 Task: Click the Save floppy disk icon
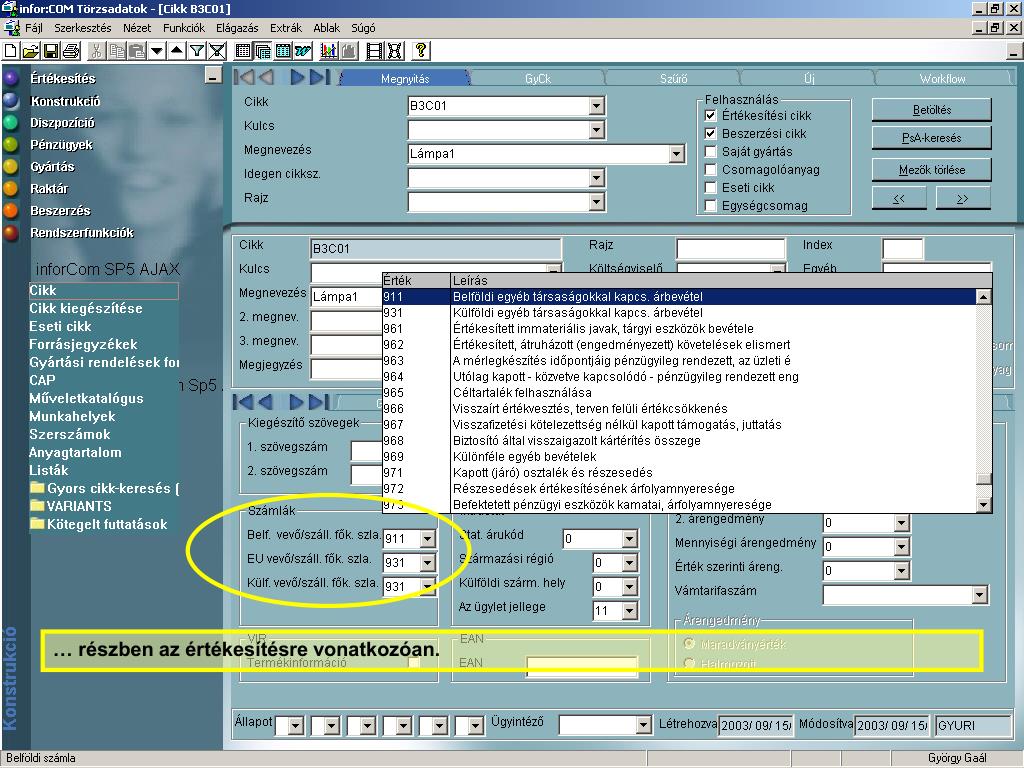[x=50, y=51]
